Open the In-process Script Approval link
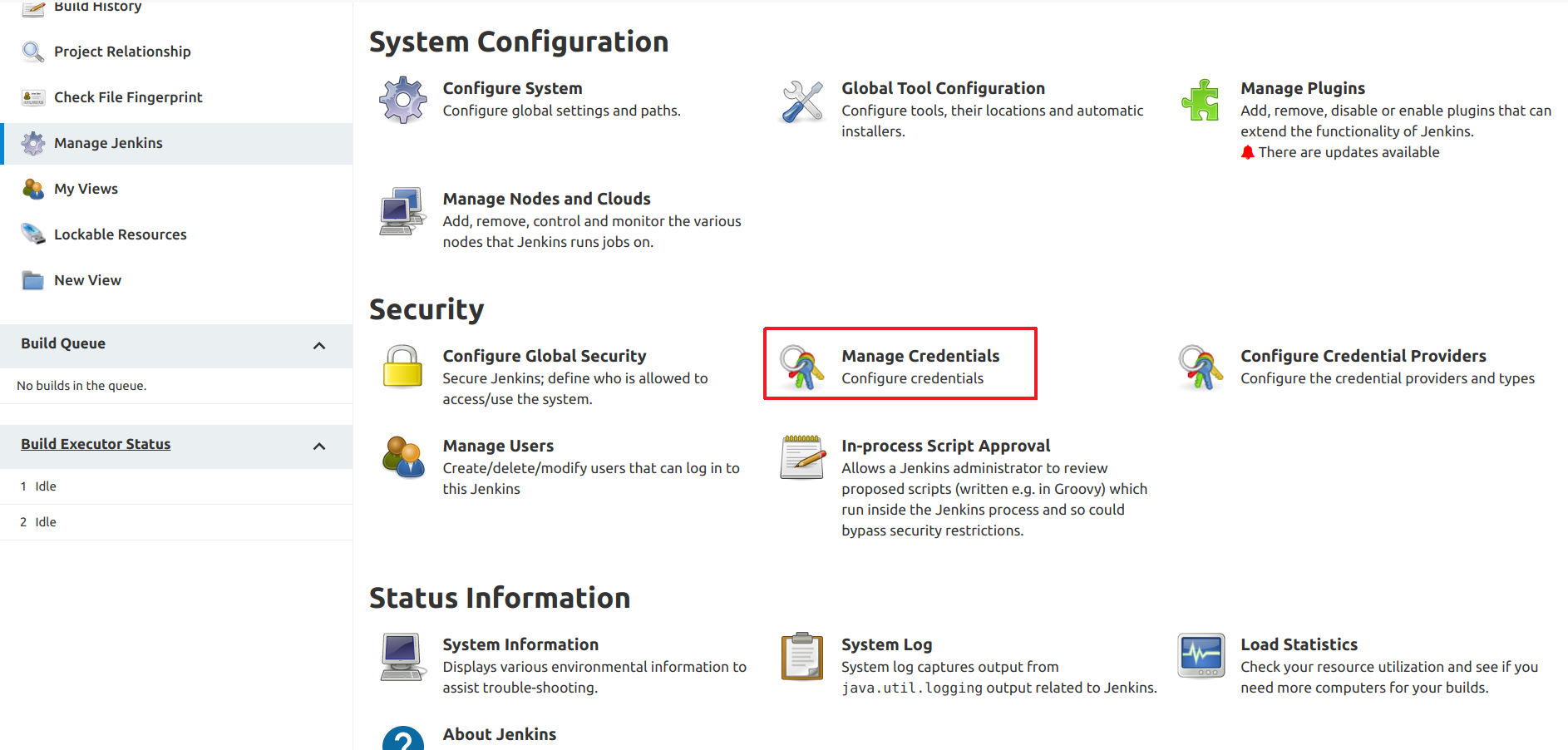Image resolution: width=1568 pixels, height=750 pixels. (x=945, y=446)
